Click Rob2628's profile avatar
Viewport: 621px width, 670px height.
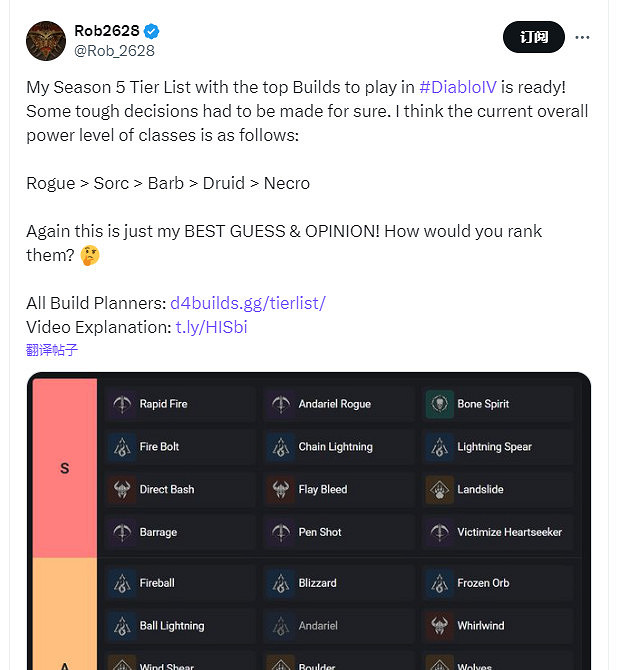(45, 39)
